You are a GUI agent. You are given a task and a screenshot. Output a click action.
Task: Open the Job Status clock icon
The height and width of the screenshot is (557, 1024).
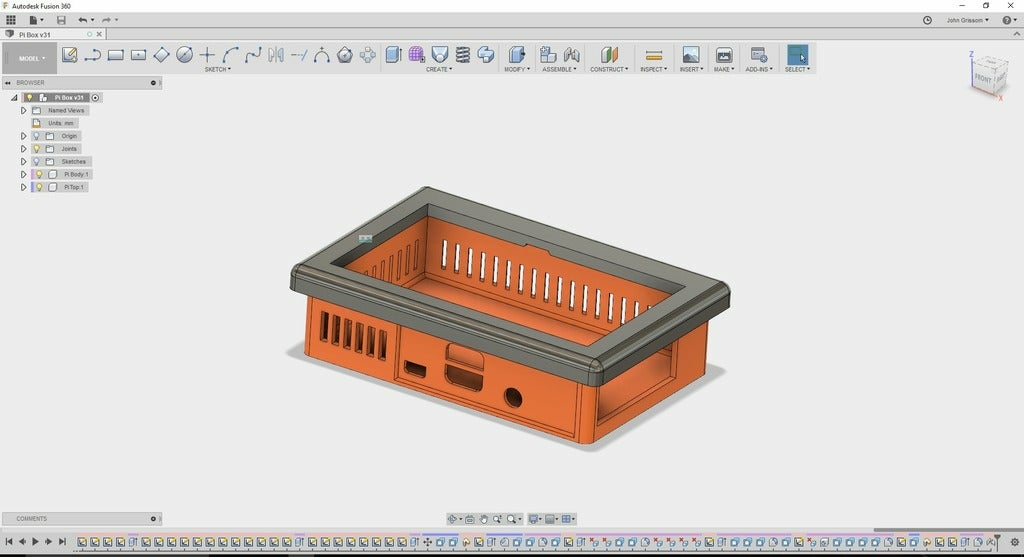(927, 20)
